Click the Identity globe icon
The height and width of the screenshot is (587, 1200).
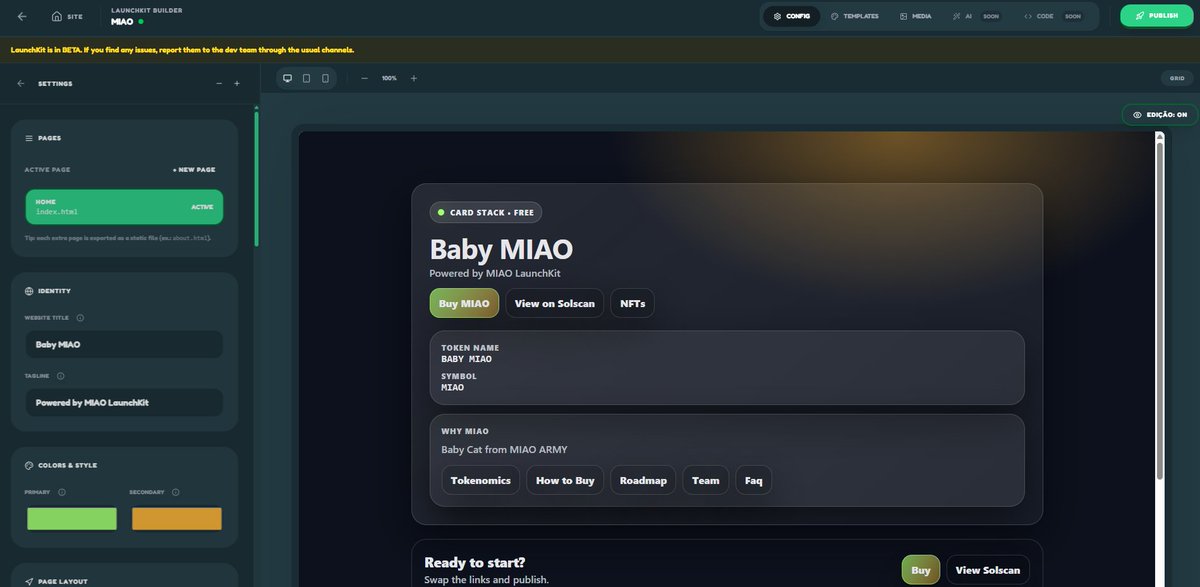click(29, 291)
